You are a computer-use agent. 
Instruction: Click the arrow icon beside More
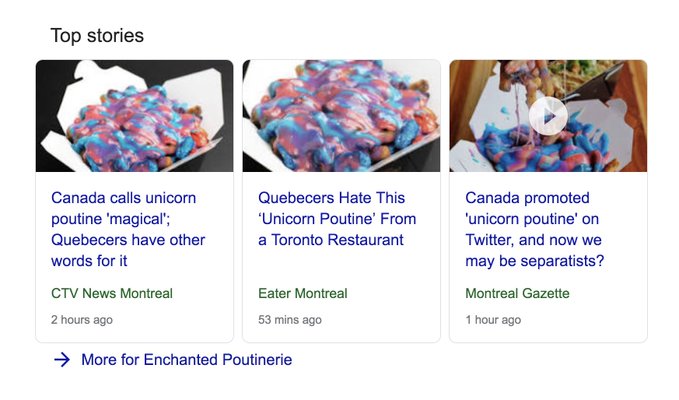coord(62,360)
